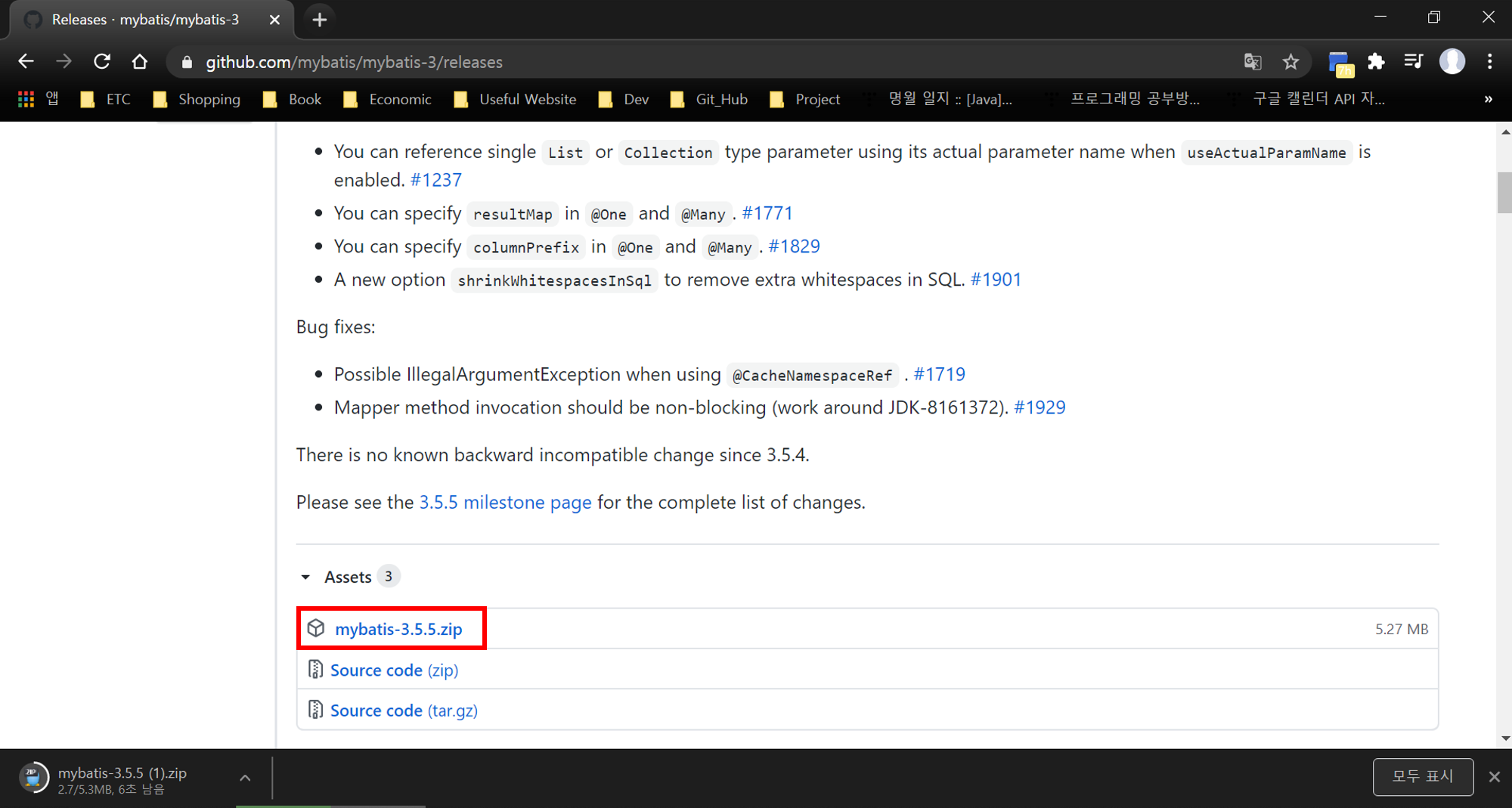
Task: Open the ETC bookmark folder
Action: pyautogui.click(x=106, y=99)
